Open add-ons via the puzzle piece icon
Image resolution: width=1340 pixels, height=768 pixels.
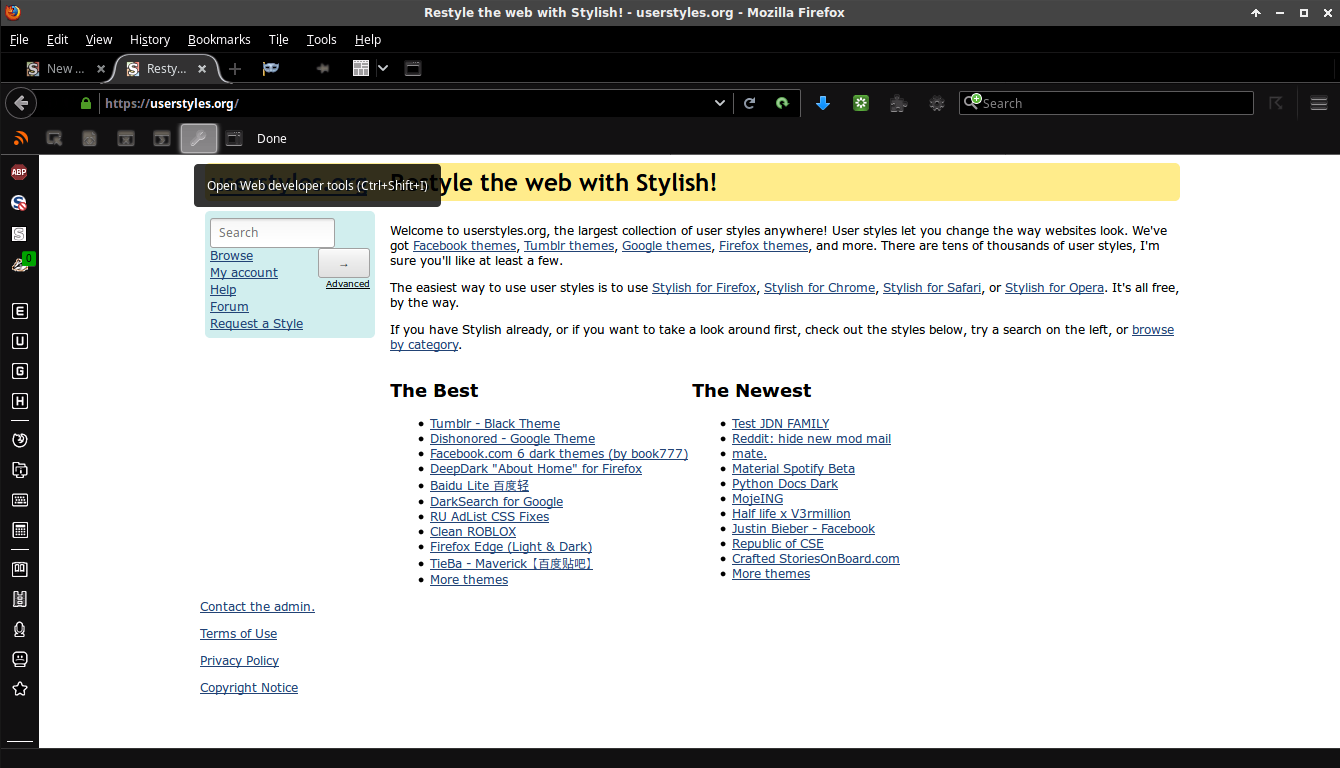(x=899, y=103)
